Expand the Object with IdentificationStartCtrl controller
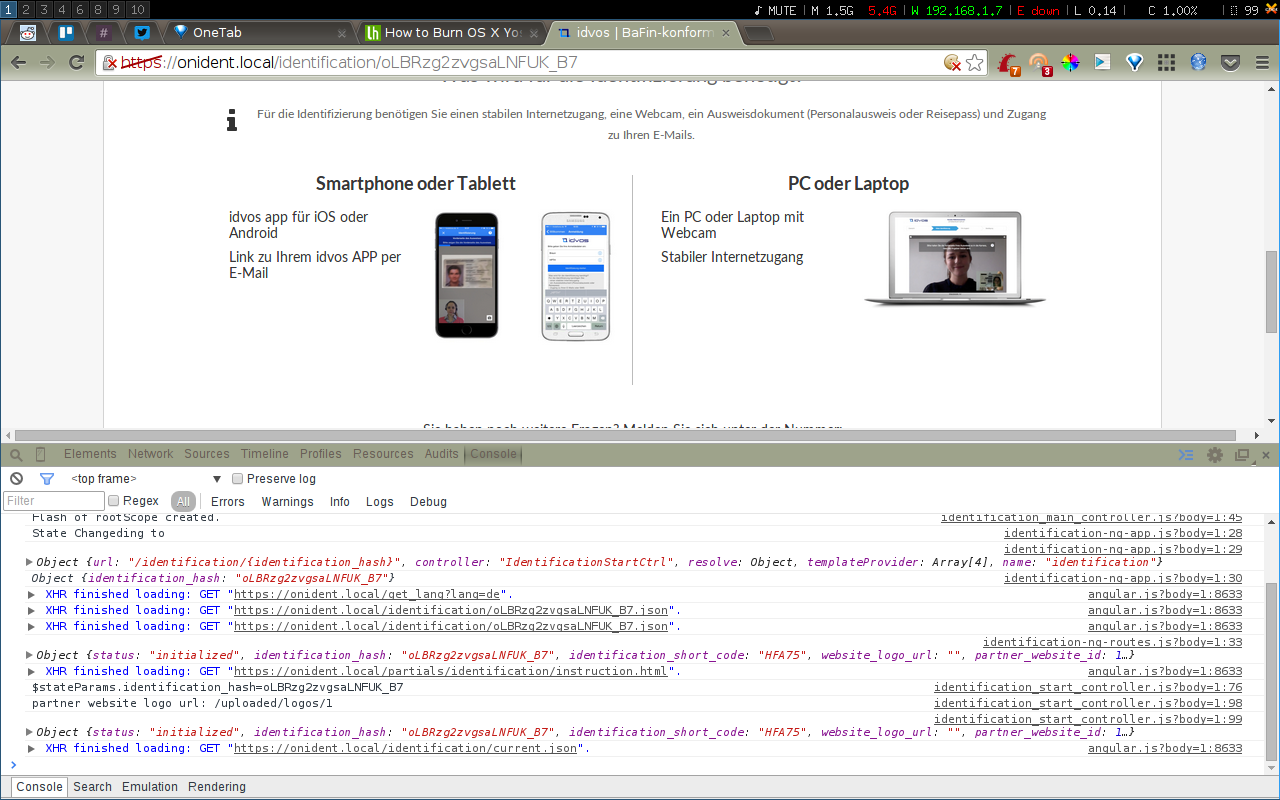Image resolution: width=1280 pixels, height=800 pixels. click(x=29, y=562)
